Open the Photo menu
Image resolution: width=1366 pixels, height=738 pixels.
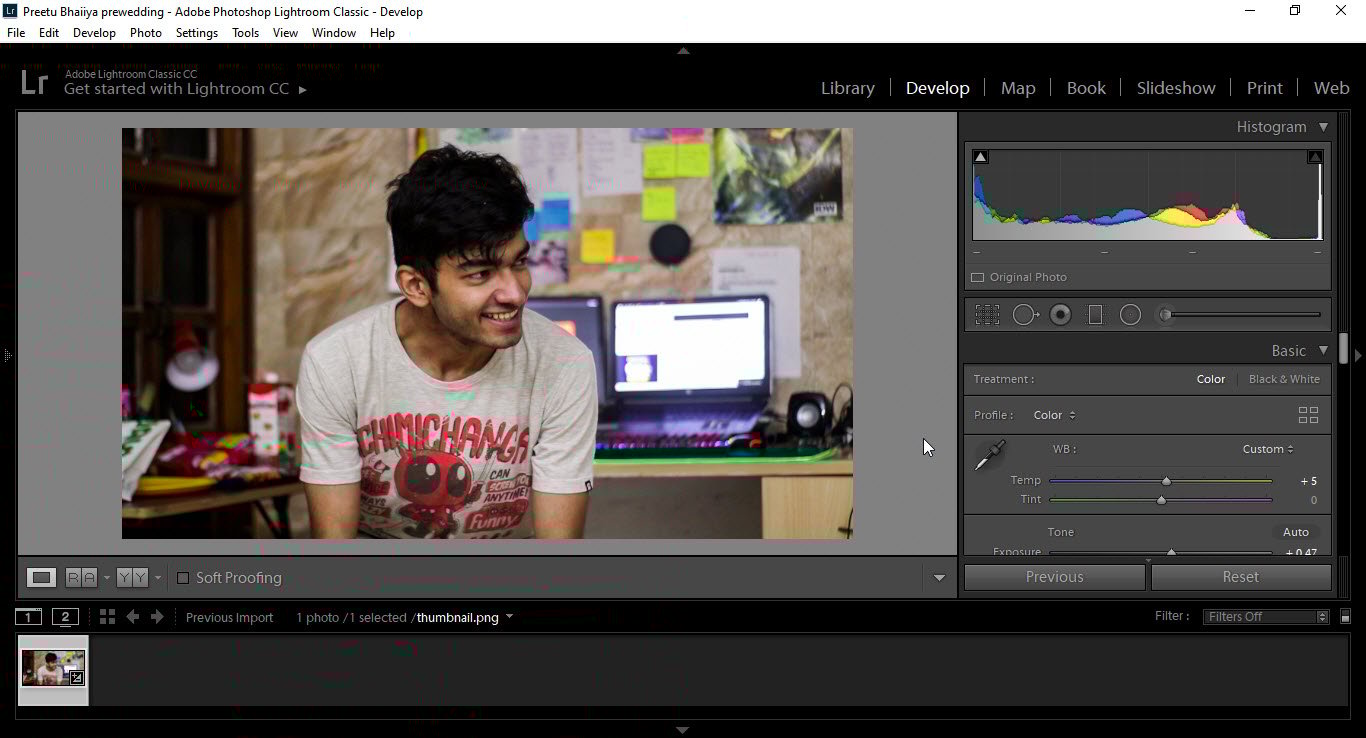pyautogui.click(x=146, y=33)
